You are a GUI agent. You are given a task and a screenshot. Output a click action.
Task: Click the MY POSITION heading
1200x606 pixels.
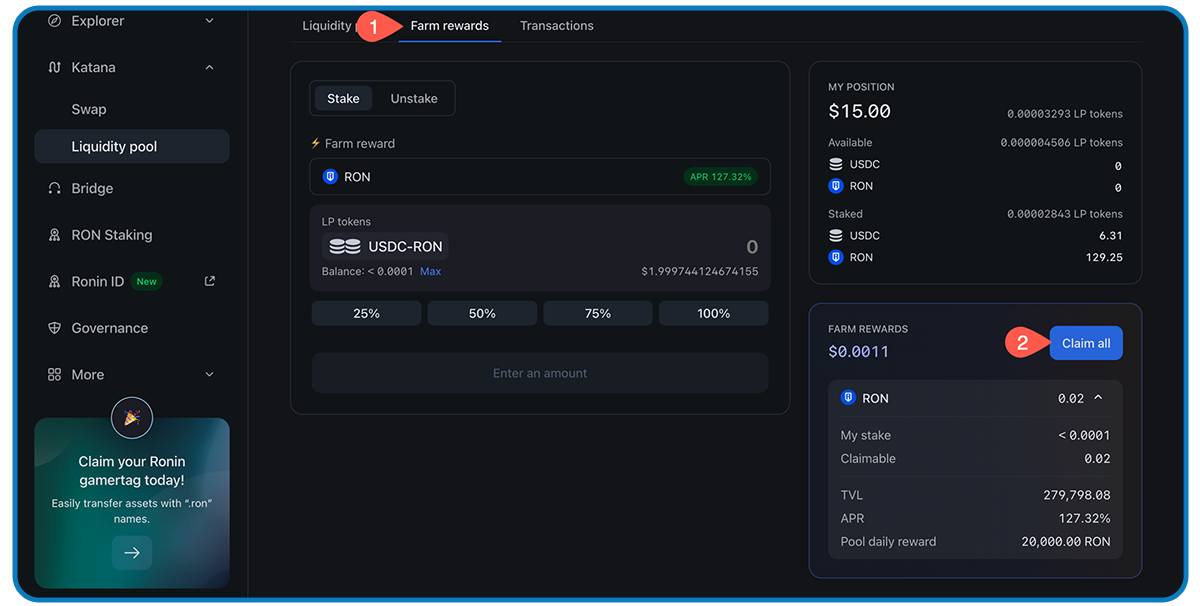point(861,87)
